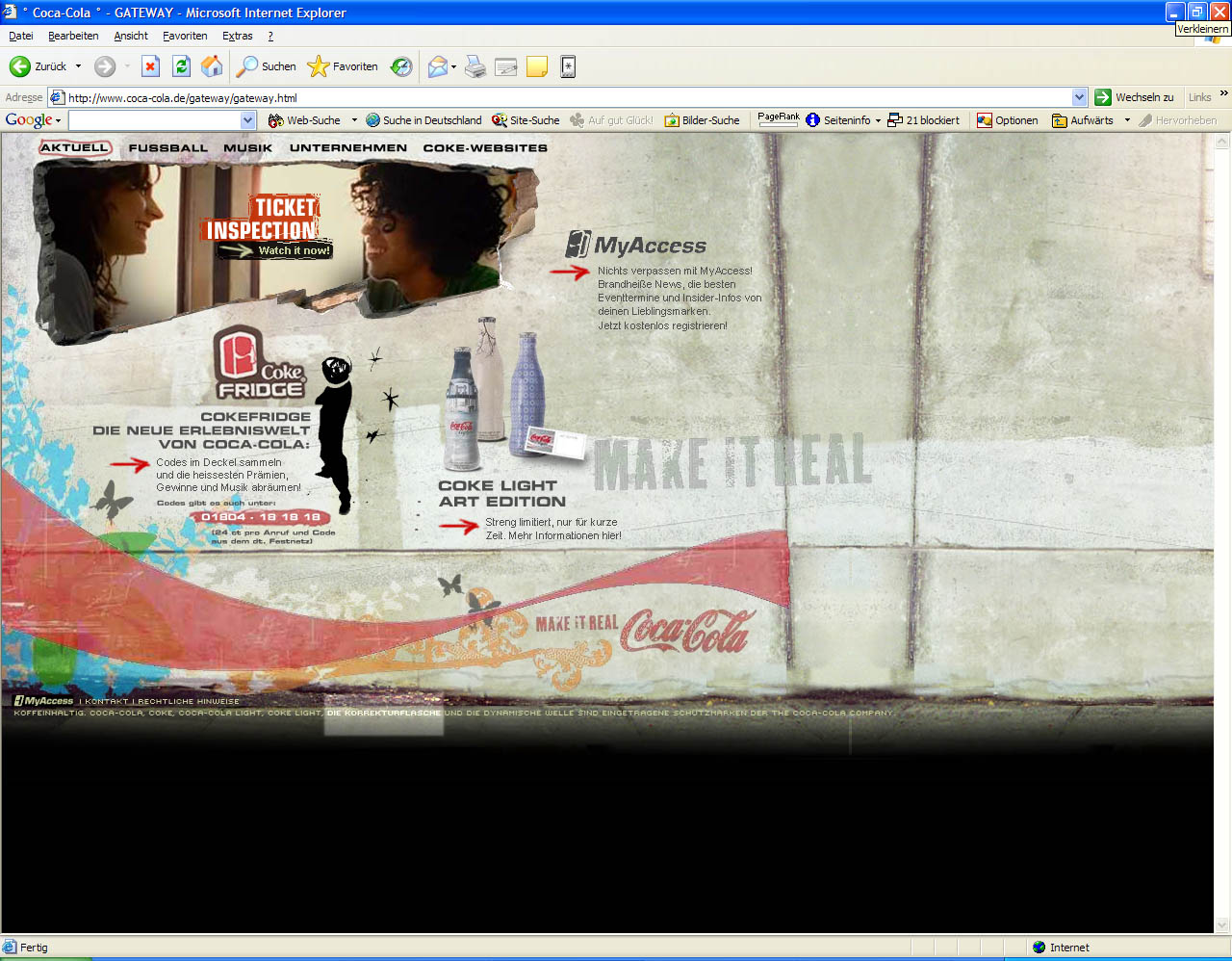Click the PageRank indicator
The image size is (1232, 961).
point(779,119)
